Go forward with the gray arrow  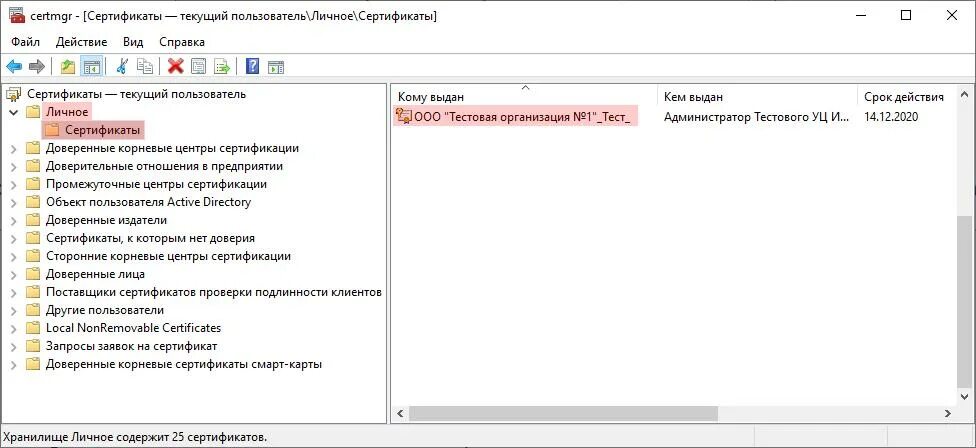pos(37,66)
